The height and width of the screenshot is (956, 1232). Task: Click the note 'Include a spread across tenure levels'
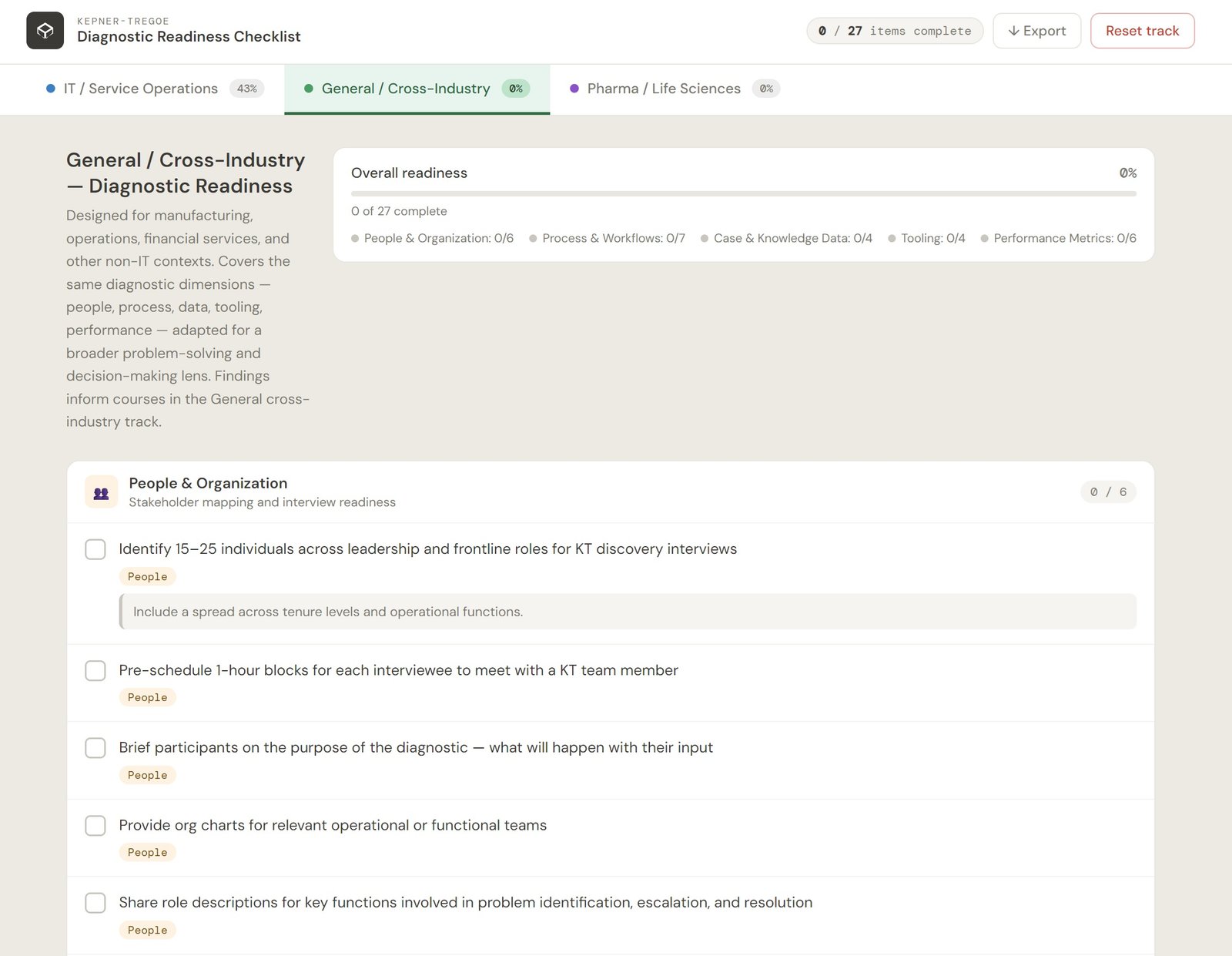click(x=628, y=612)
